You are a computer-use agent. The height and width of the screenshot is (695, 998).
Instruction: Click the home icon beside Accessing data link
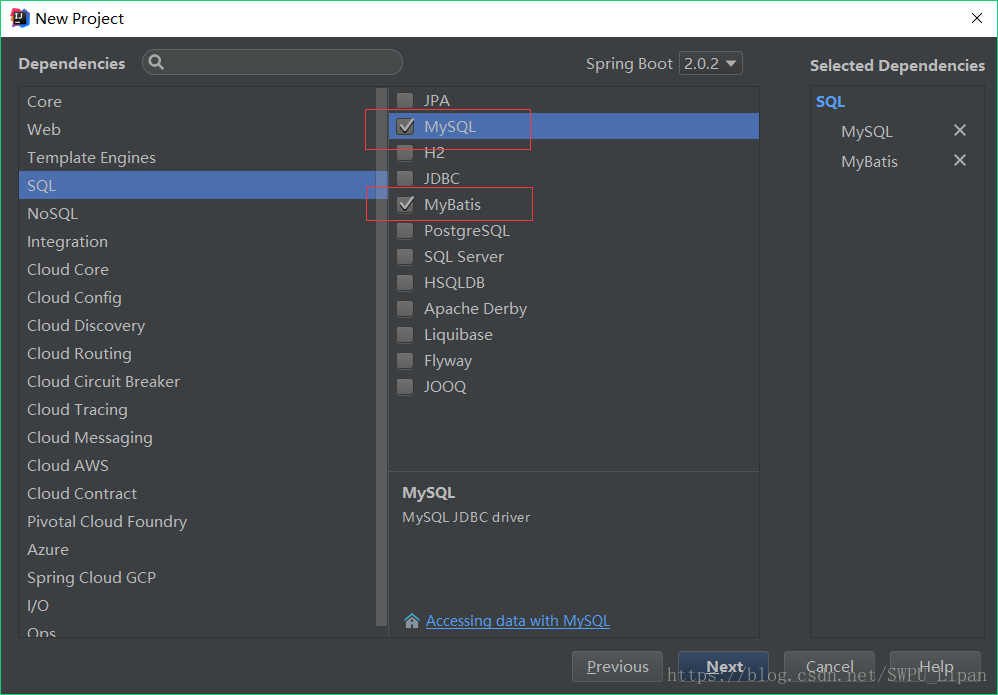[412, 621]
